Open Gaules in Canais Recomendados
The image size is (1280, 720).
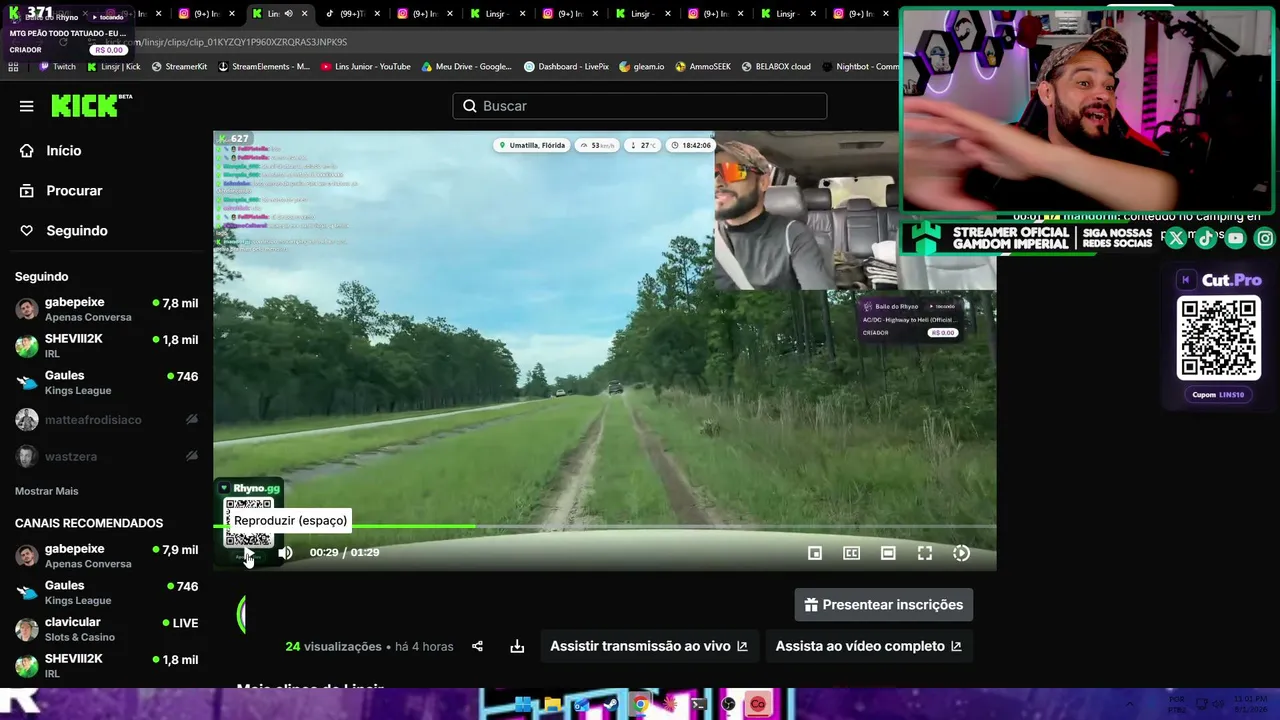[106, 593]
